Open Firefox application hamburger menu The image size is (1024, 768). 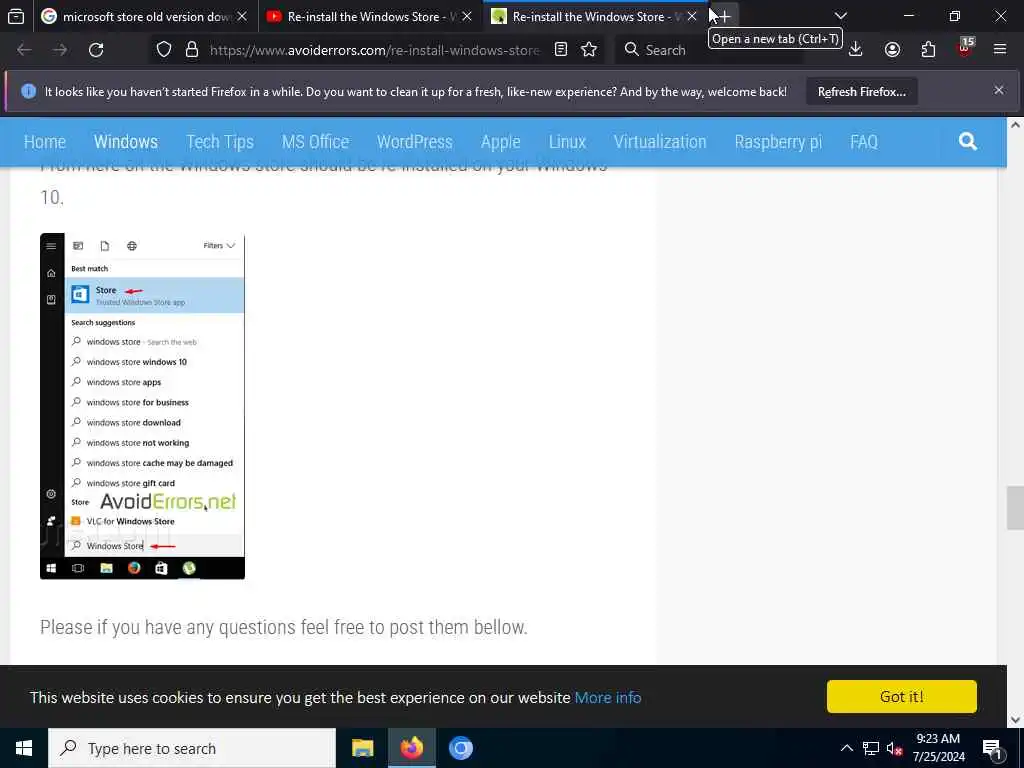1000,49
